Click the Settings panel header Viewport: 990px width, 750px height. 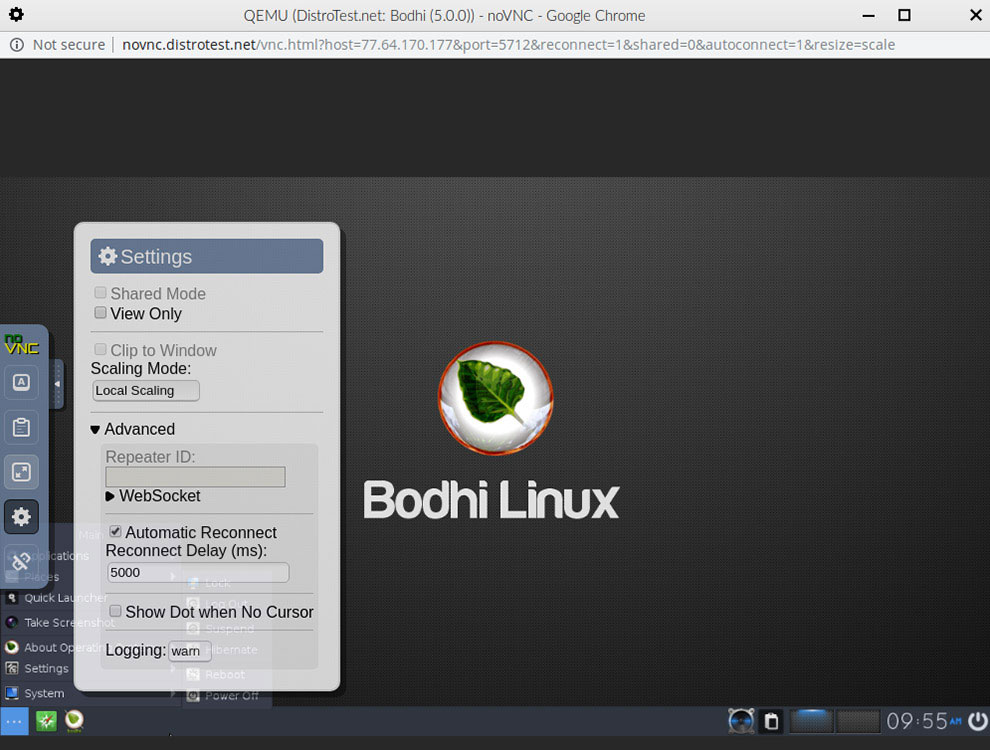click(206, 256)
